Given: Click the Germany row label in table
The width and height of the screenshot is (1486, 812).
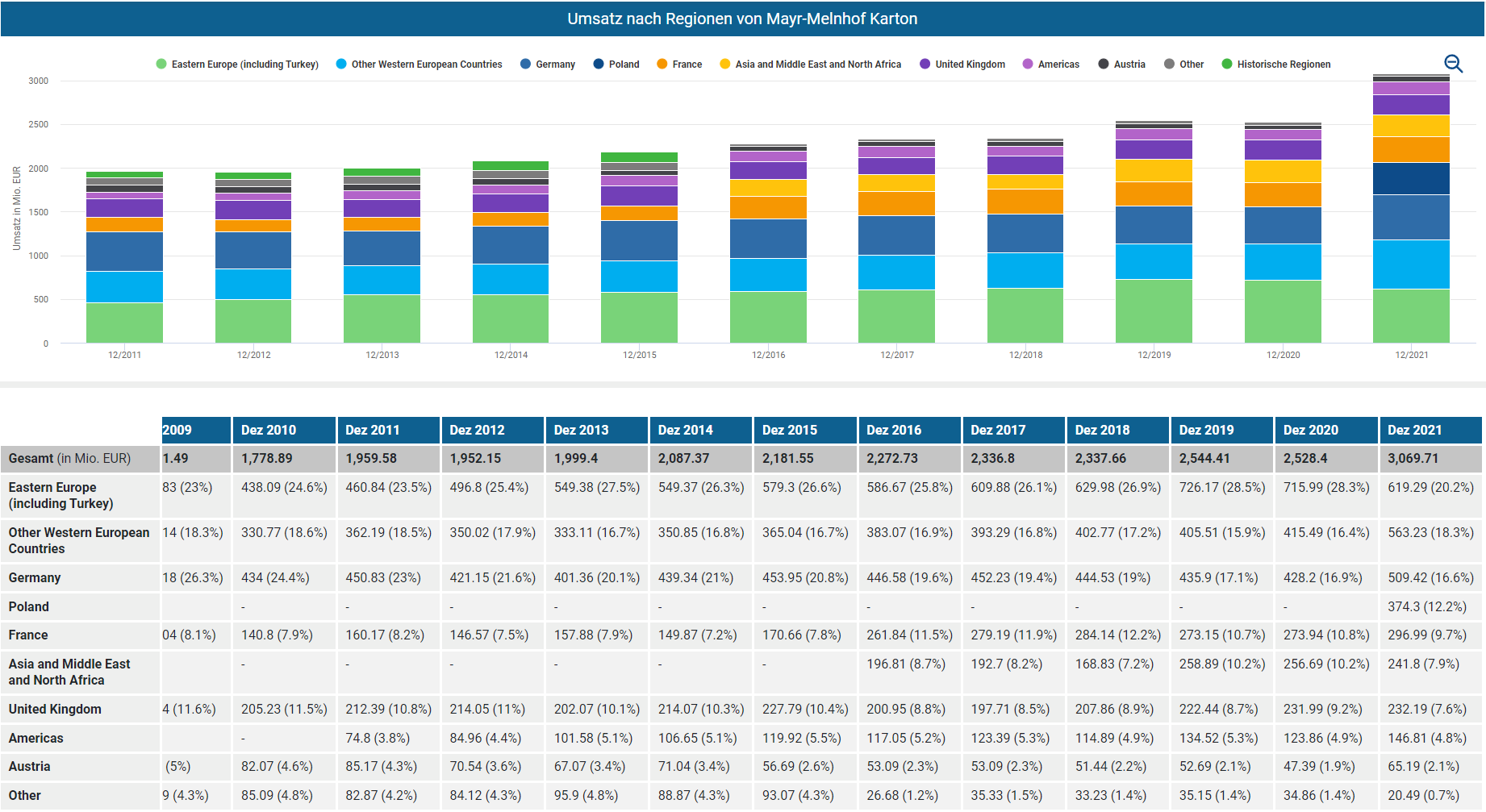Looking at the screenshot, I should [35, 577].
